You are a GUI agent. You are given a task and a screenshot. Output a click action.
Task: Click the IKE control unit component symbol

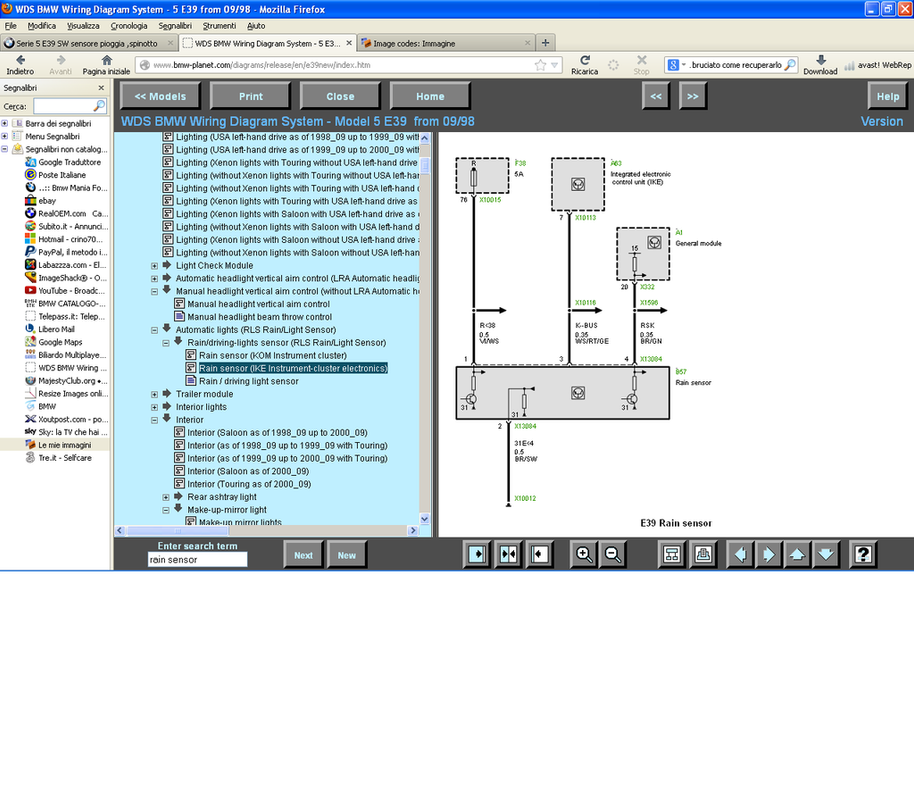[578, 184]
